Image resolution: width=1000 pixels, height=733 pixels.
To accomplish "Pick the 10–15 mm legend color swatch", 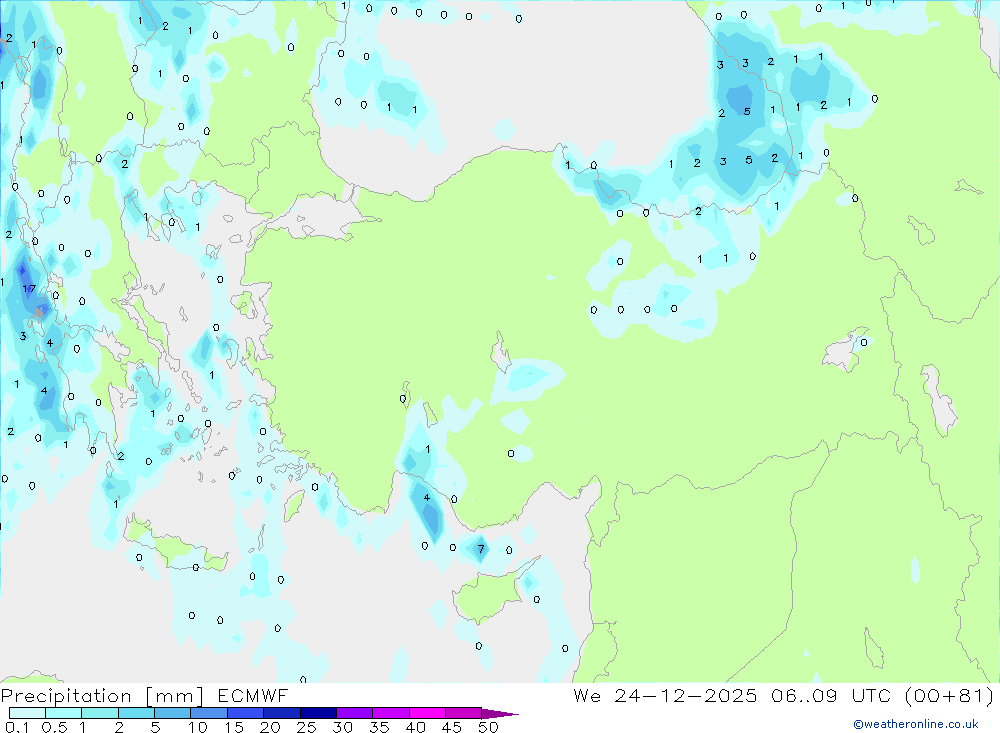I will point(209,713).
